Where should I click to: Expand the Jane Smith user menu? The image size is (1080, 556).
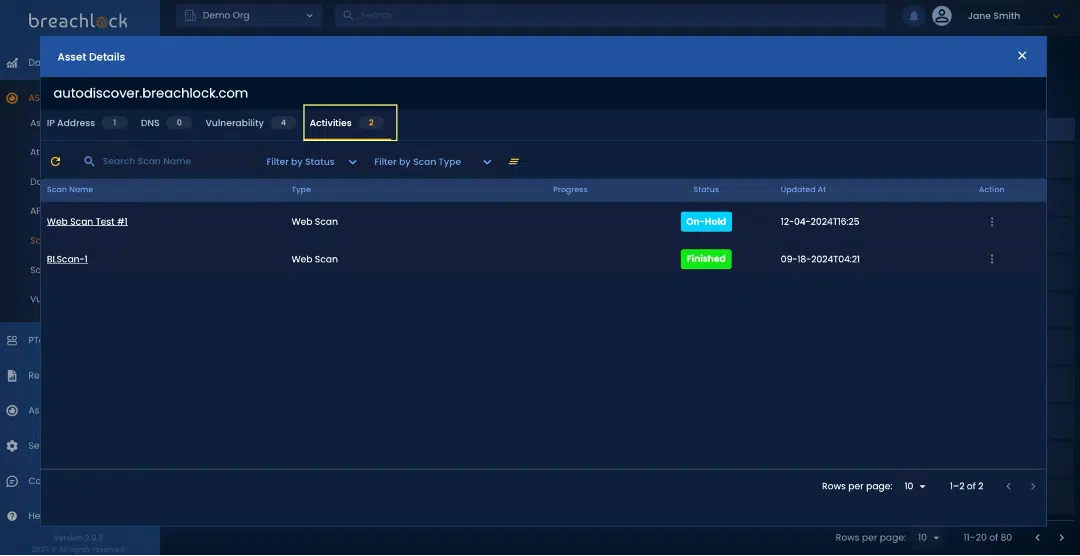(x=1056, y=16)
